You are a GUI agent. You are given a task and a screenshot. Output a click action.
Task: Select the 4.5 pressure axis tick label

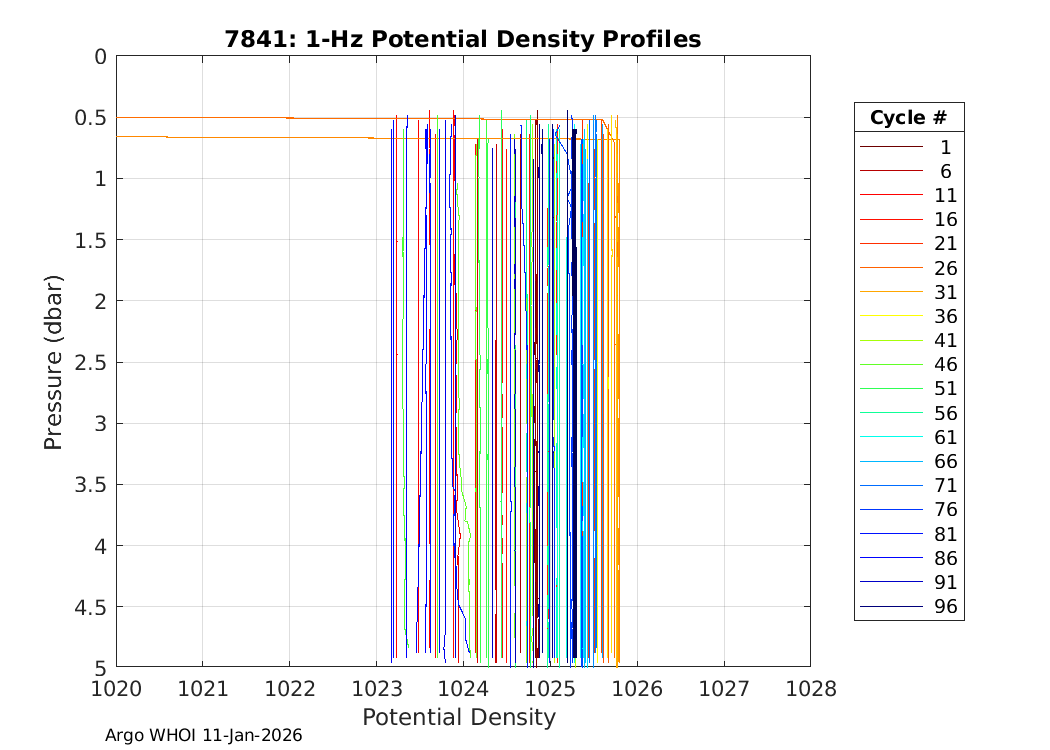(86, 607)
